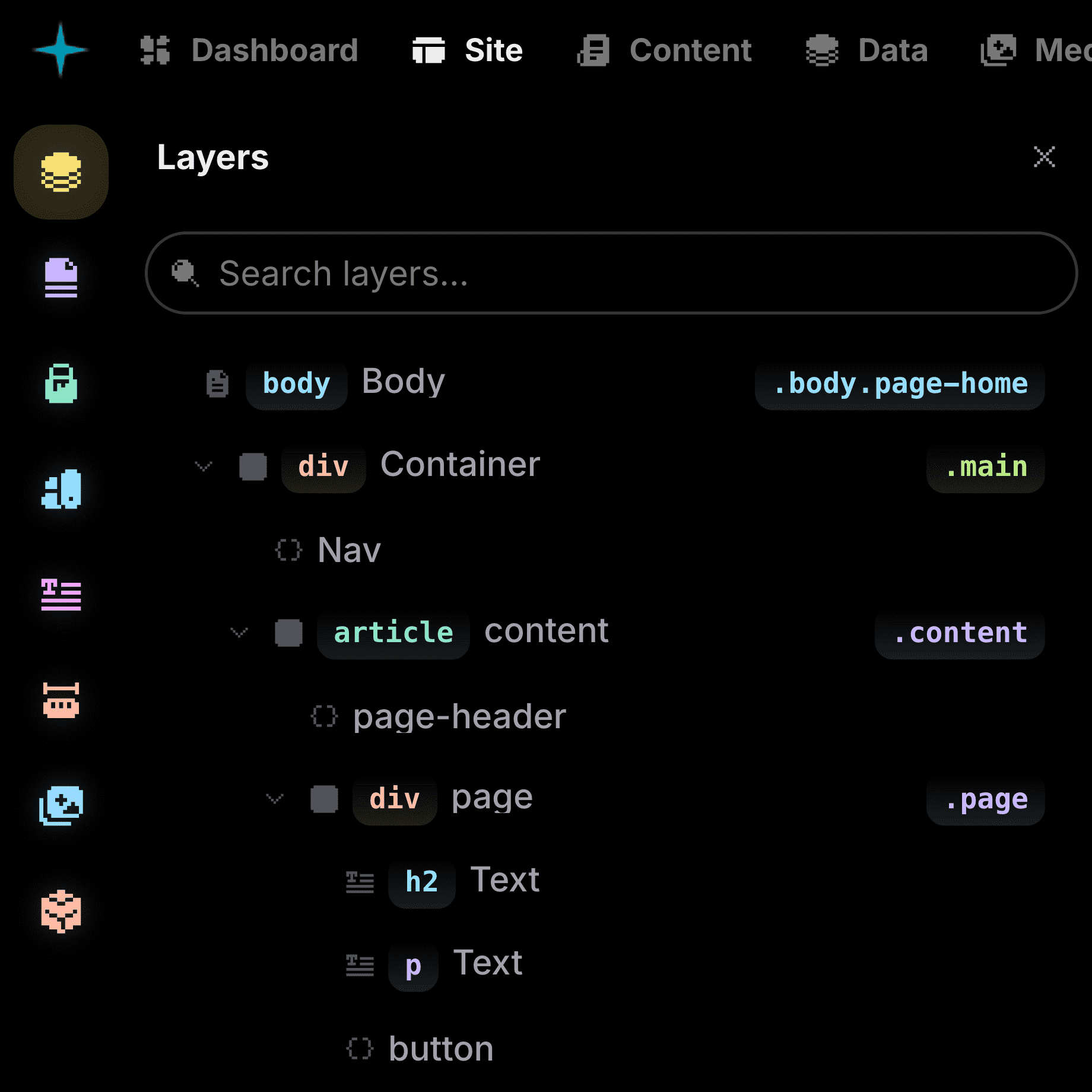Click the page div square icon
1092x1092 pixels.
(x=324, y=799)
